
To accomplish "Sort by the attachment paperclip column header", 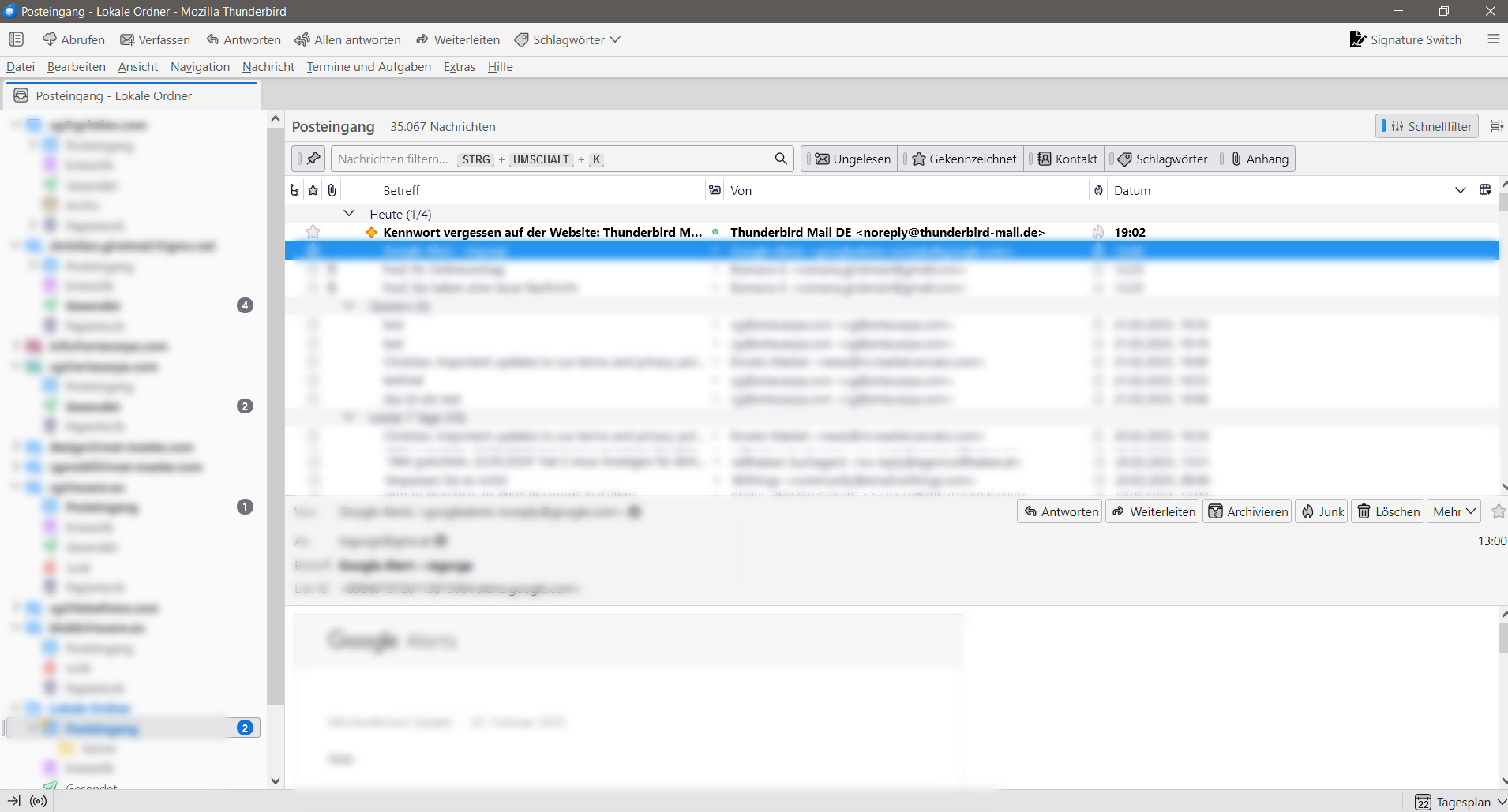I will (x=332, y=190).
